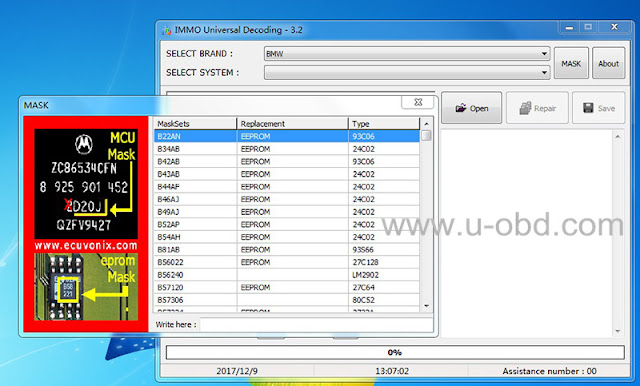The image size is (640, 386).
Task: Select the B46AJ mask row
Action: [x=287, y=200]
